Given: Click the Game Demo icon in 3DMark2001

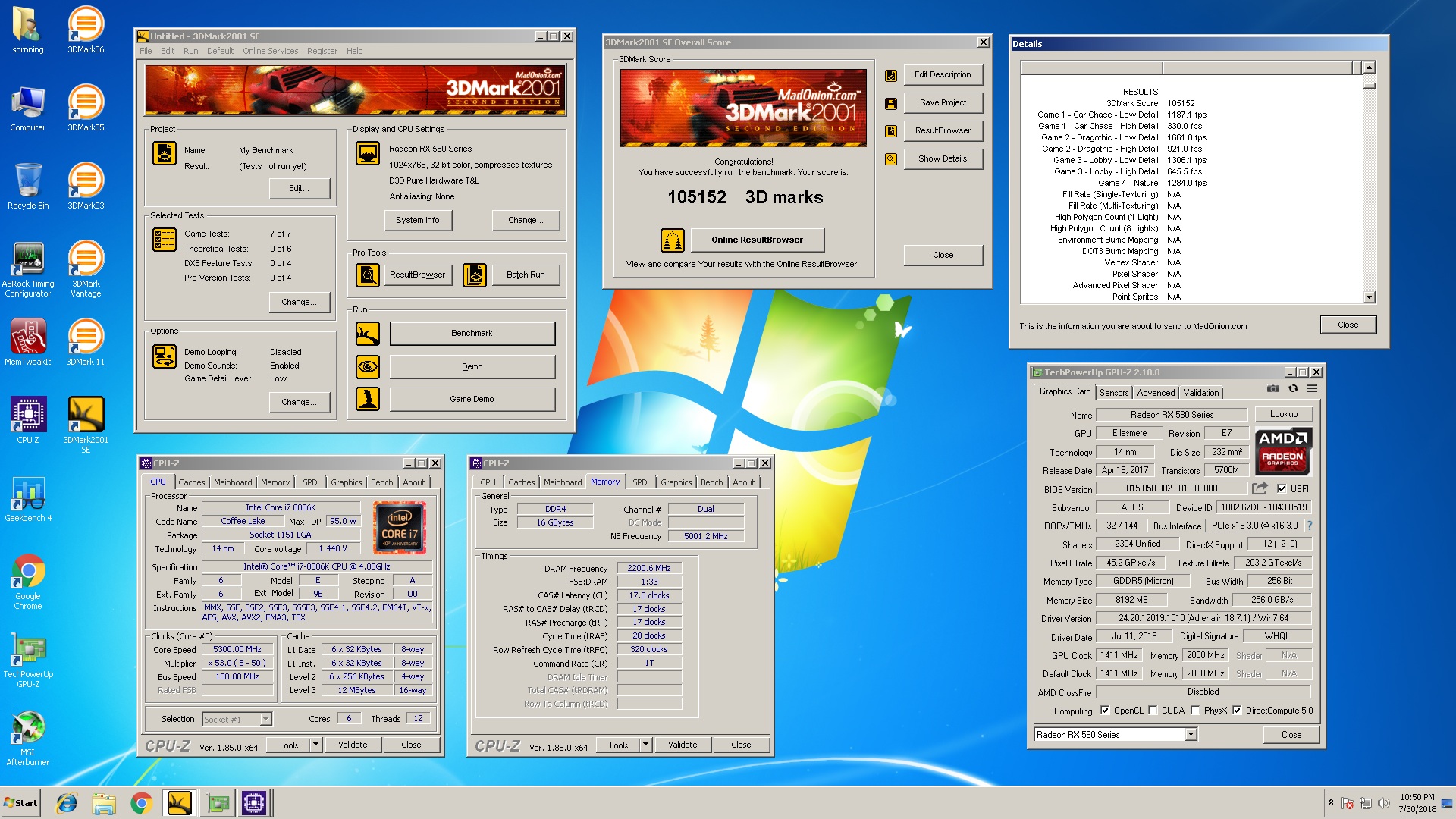Looking at the screenshot, I should coord(368,399).
